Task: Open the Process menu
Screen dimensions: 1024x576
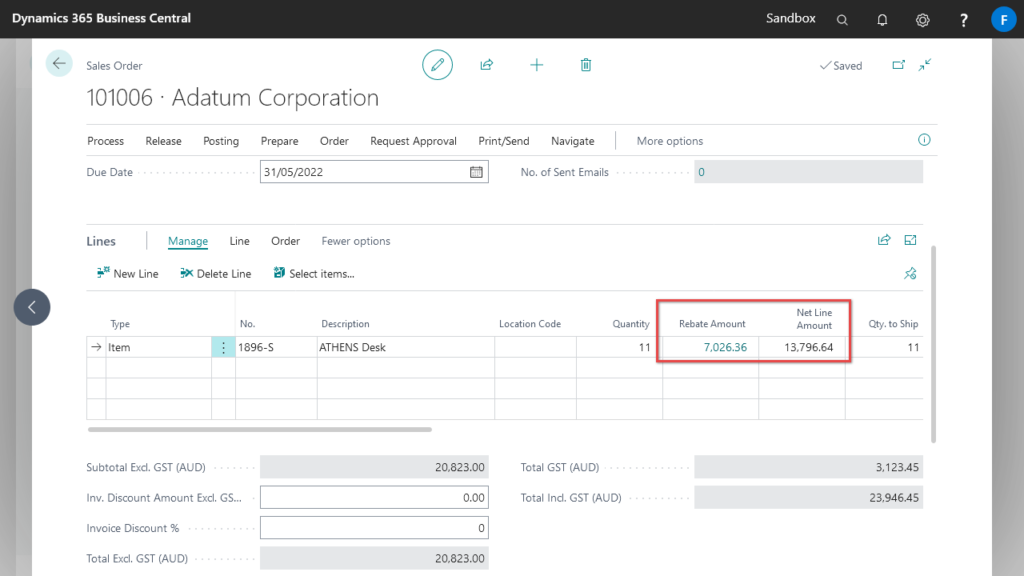Action: [x=105, y=141]
